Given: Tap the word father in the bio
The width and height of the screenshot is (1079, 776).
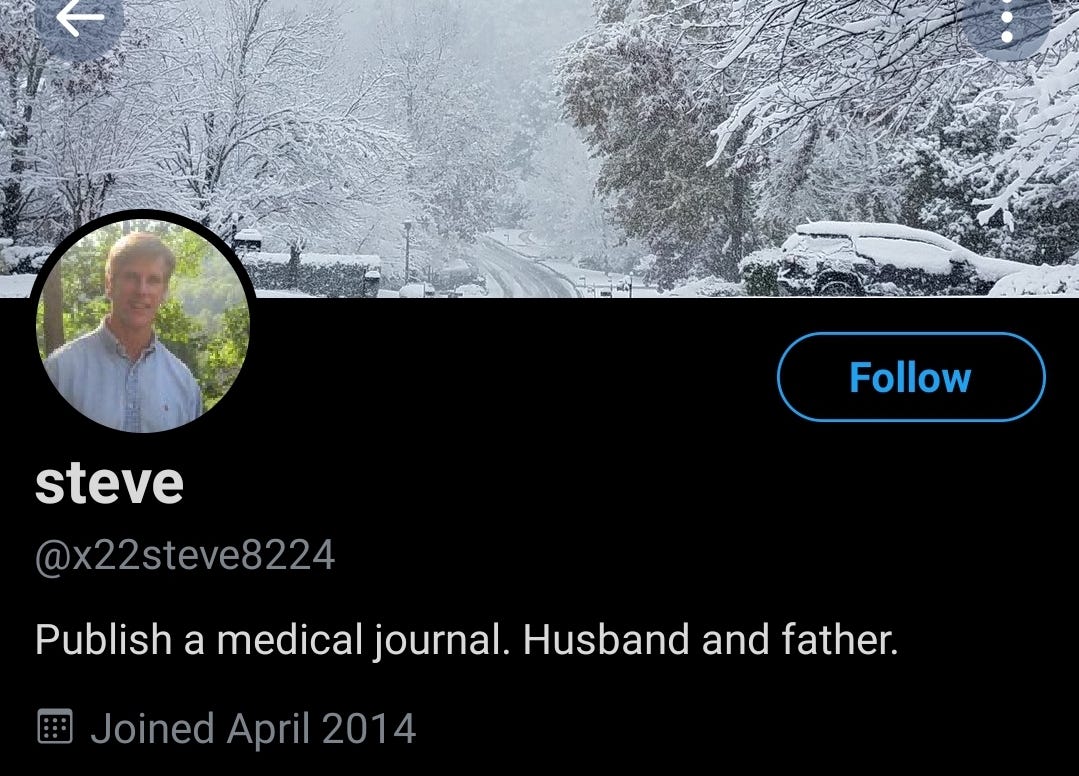Looking at the screenshot, I should 840,639.
